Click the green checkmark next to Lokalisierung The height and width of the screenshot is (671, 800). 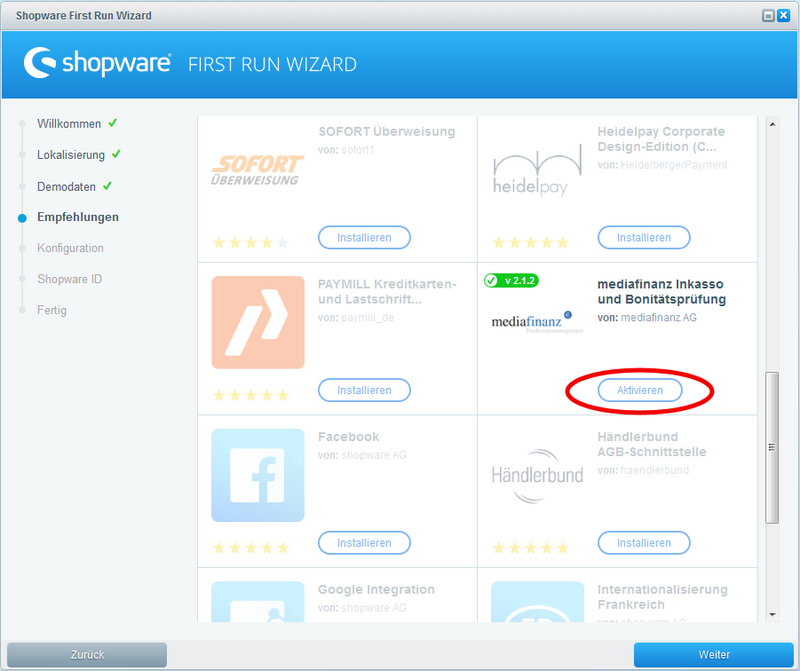click(x=116, y=154)
